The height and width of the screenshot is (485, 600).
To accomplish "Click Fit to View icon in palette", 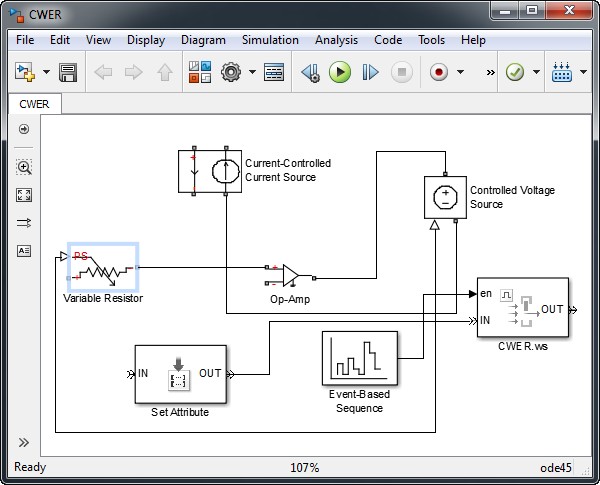I will point(24,195).
